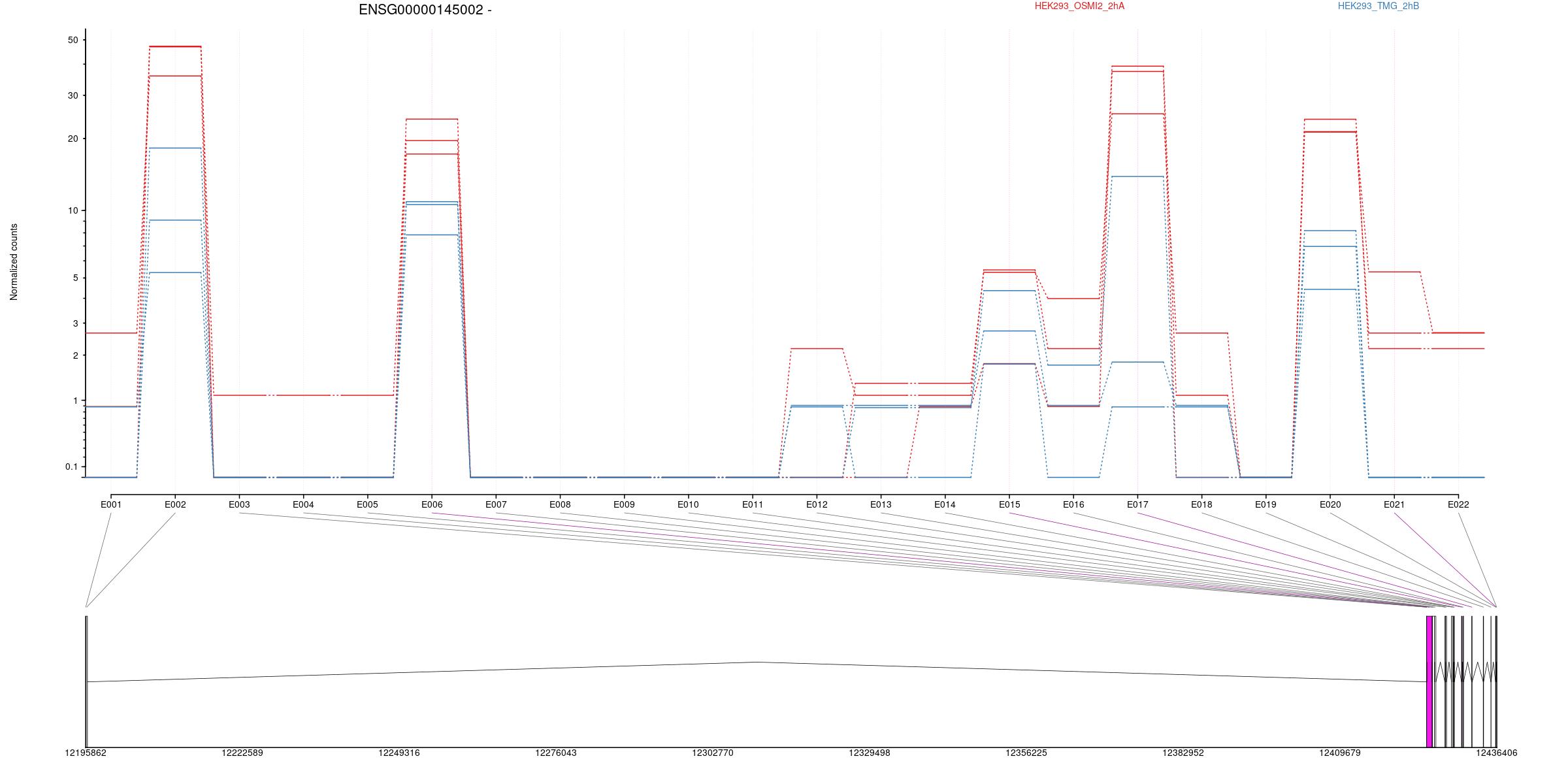Click exon label E010

pos(688,504)
